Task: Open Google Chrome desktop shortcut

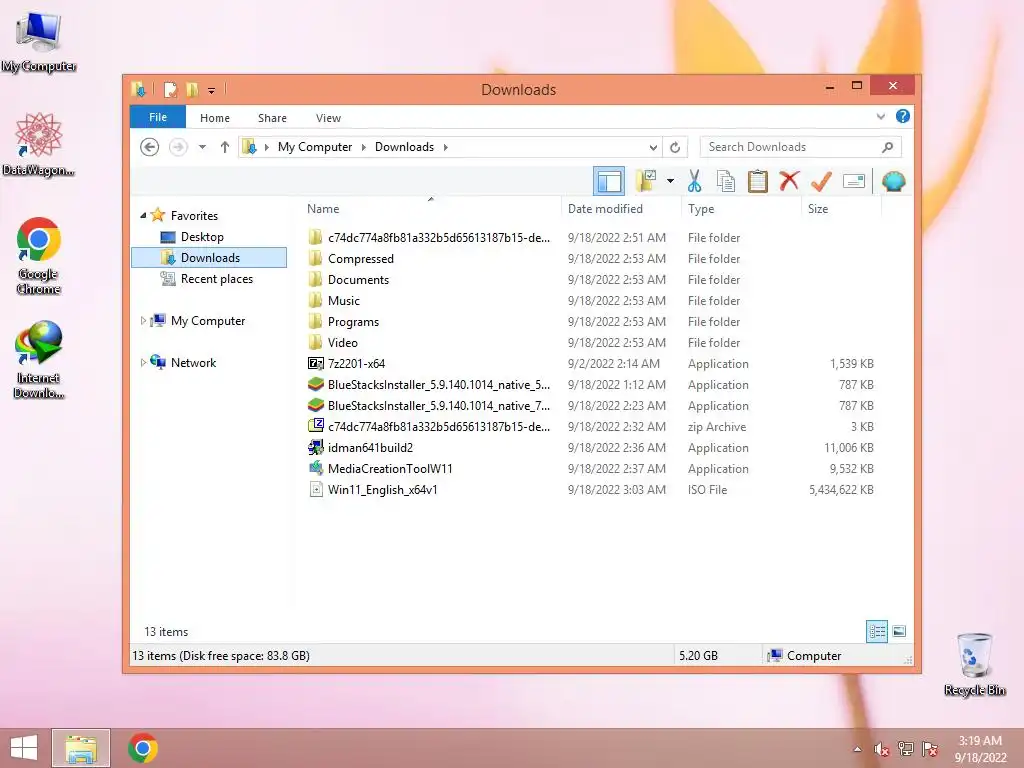Action: click(x=39, y=256)
